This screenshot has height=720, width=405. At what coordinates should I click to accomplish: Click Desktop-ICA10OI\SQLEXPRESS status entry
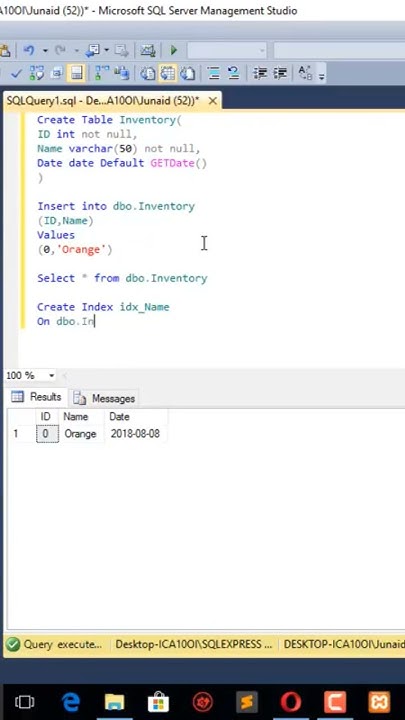[193, 645]
